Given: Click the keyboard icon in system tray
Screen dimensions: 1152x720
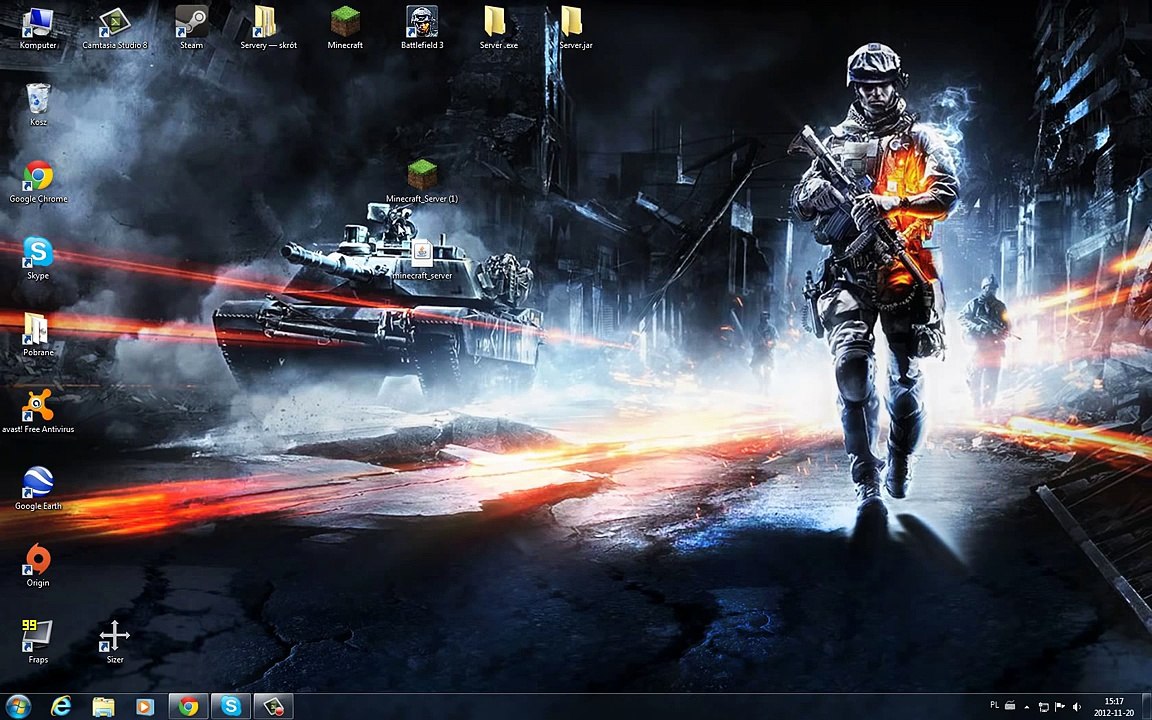Looking at the screenshot, I should [1010, 705].
